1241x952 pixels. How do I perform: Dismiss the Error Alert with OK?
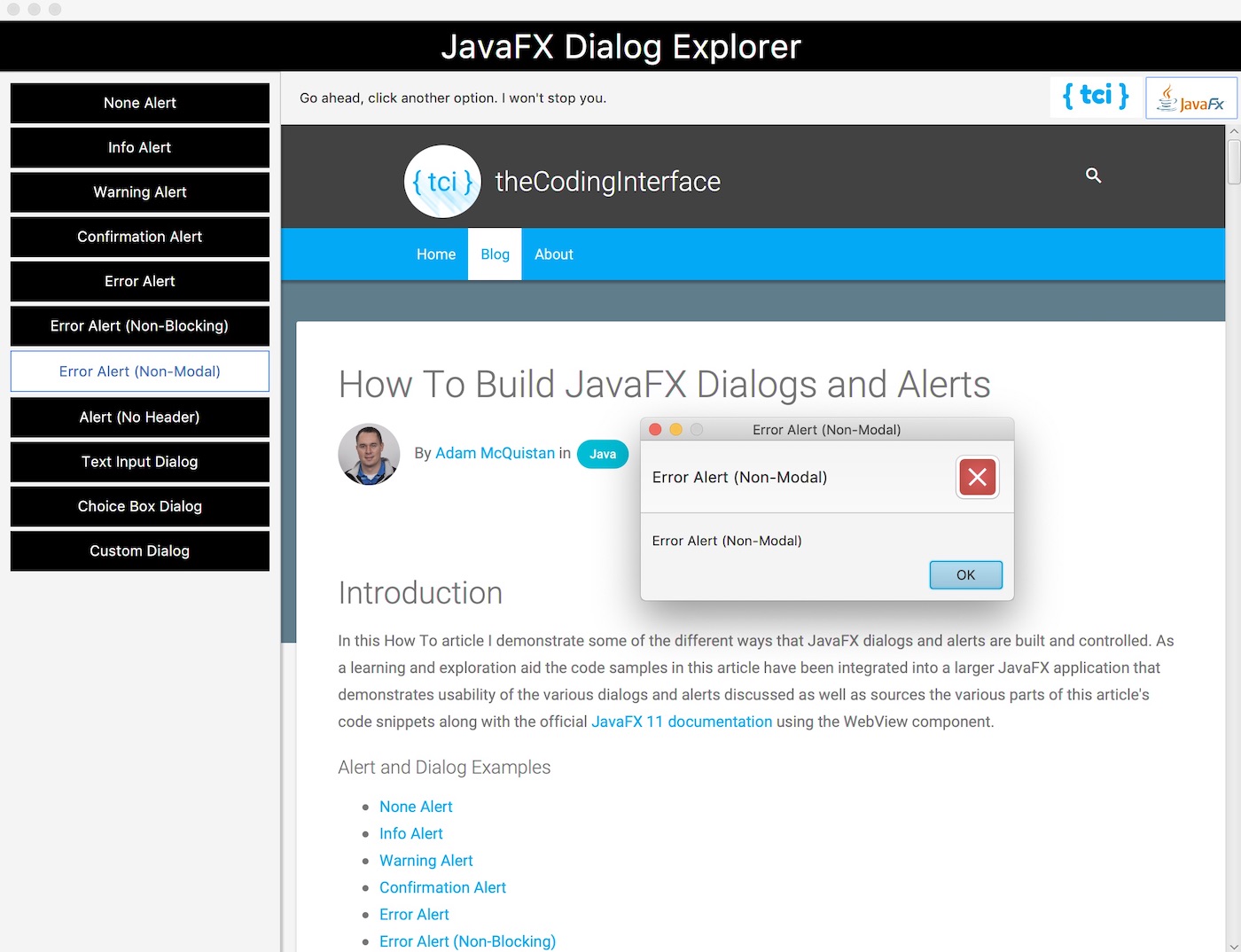[965, 574]
